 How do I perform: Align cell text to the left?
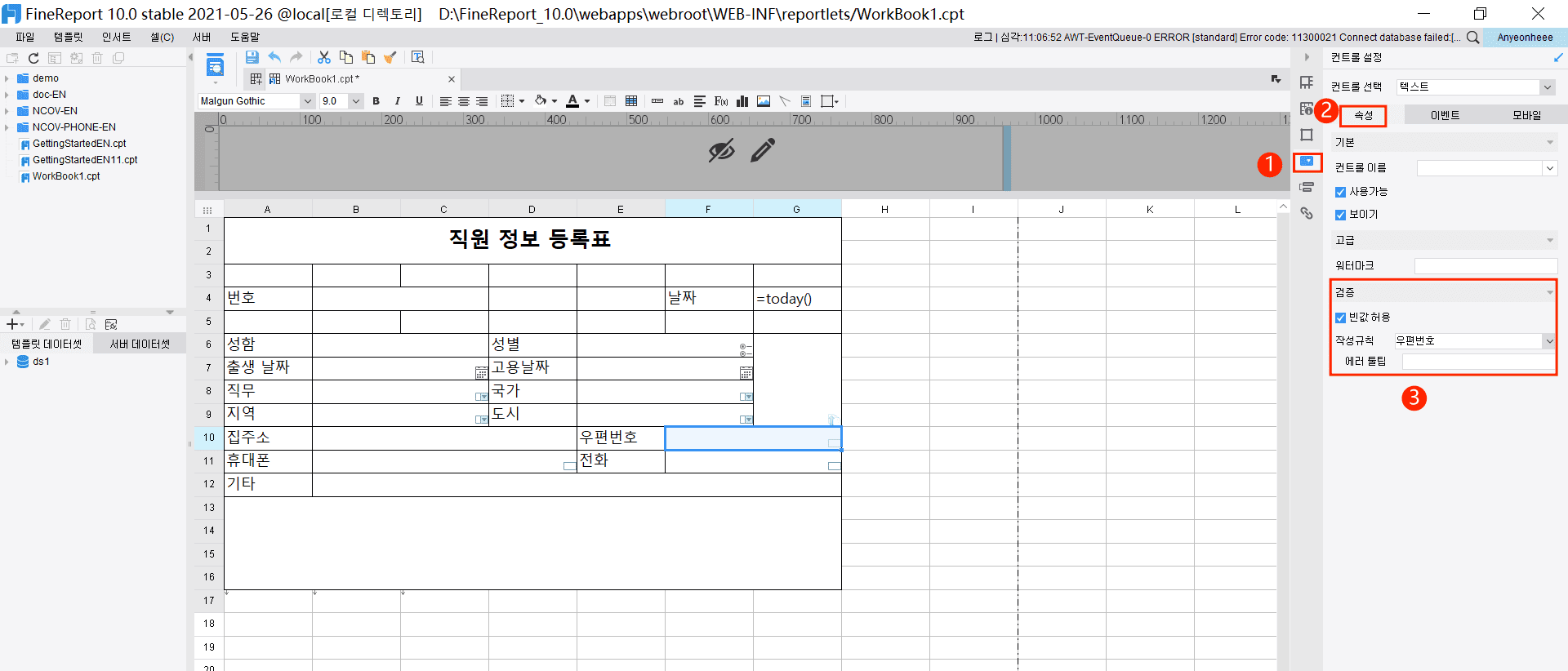445,101
